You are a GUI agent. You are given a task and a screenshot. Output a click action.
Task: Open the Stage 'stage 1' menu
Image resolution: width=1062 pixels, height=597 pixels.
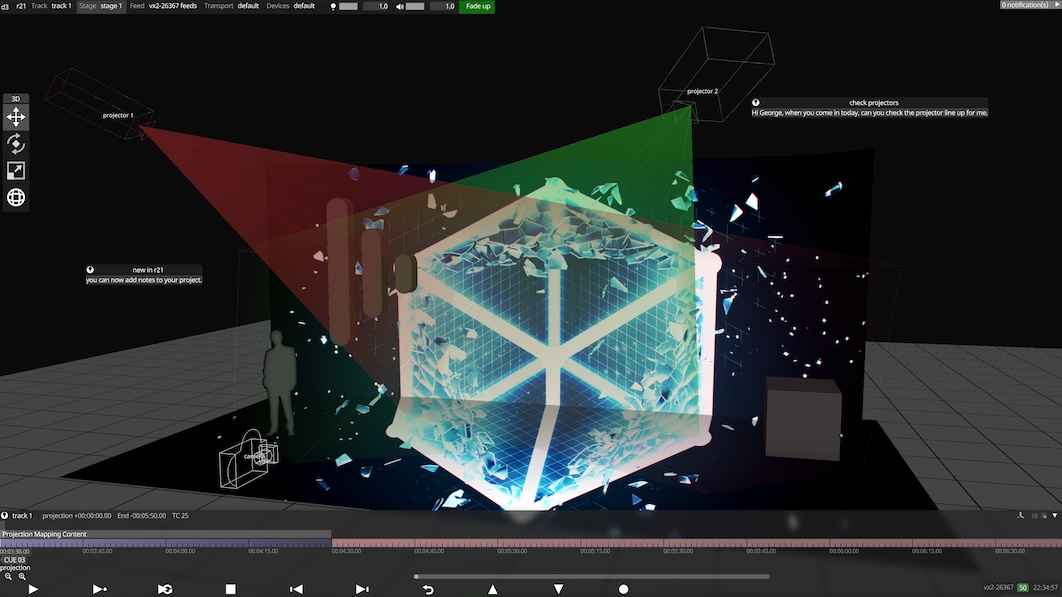[112, 6]
